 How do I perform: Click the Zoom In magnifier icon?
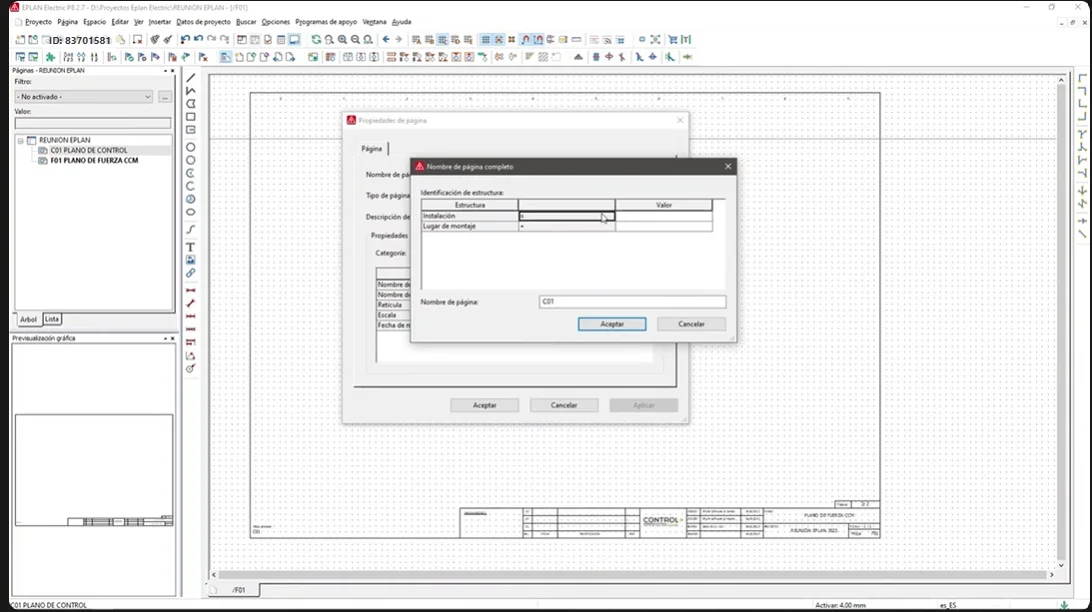342,40
